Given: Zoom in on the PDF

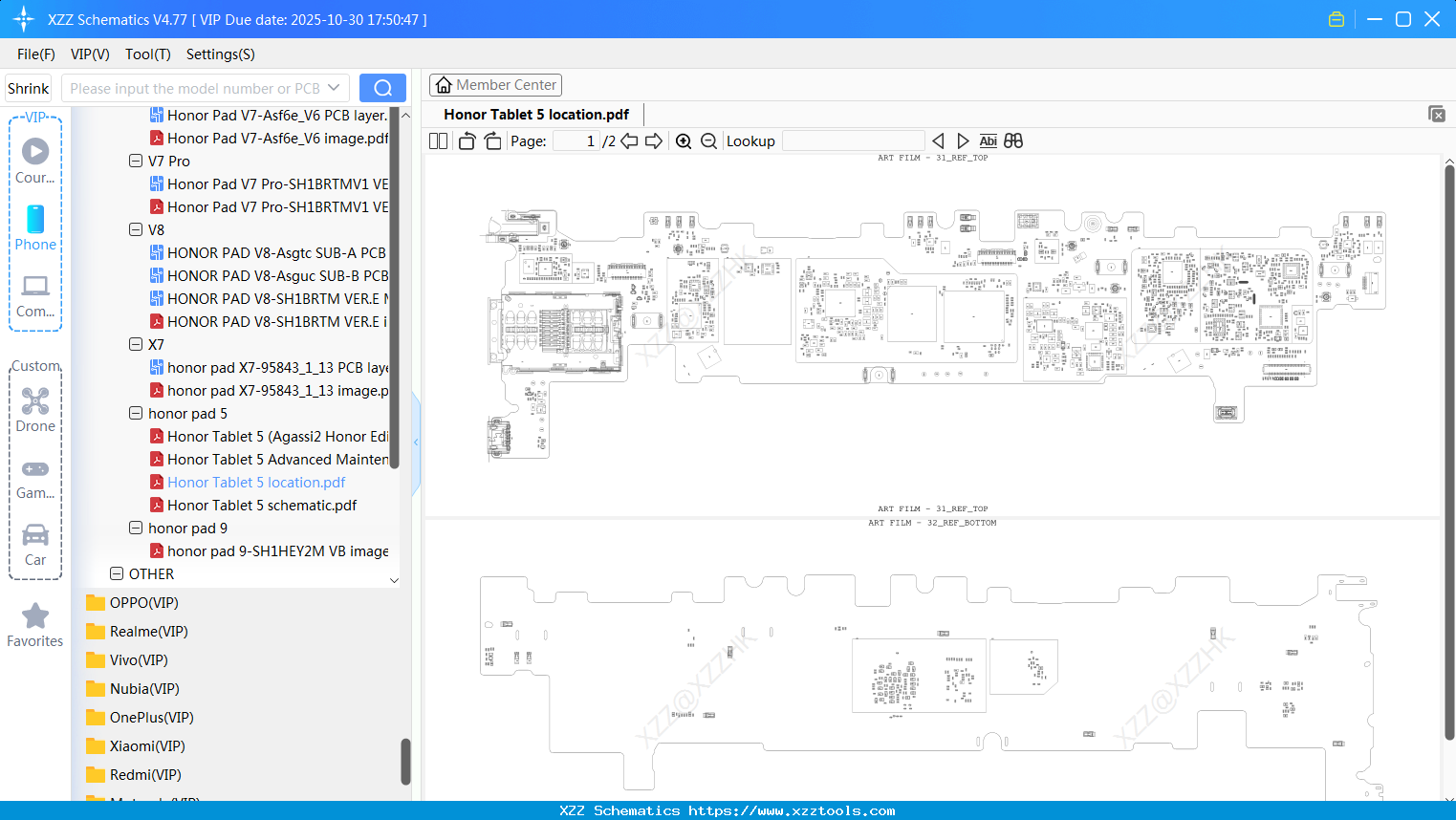Looking at the screenshot, I should [x=684, y=141].
